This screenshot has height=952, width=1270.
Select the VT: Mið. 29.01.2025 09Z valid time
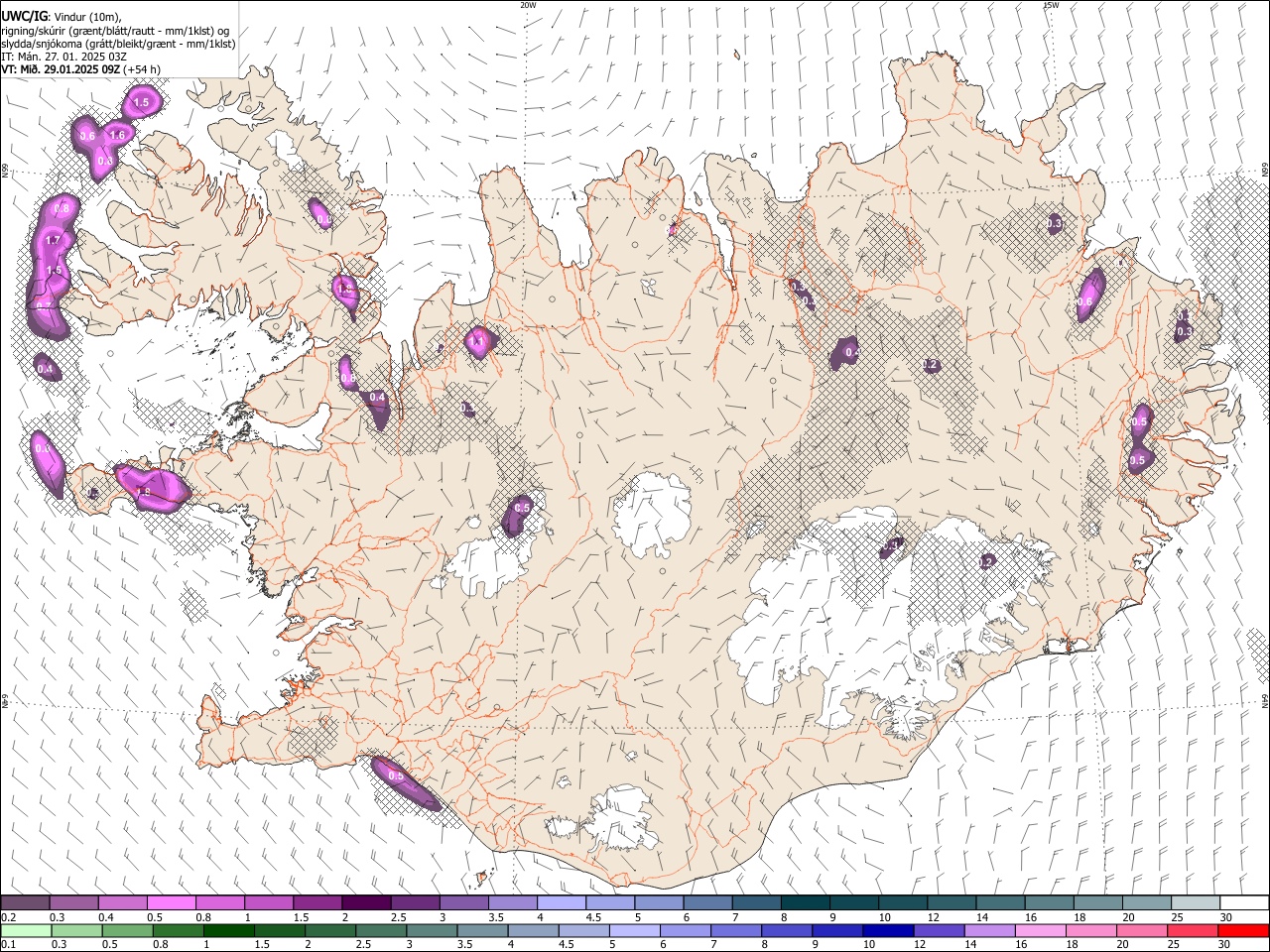pos(61,69)
